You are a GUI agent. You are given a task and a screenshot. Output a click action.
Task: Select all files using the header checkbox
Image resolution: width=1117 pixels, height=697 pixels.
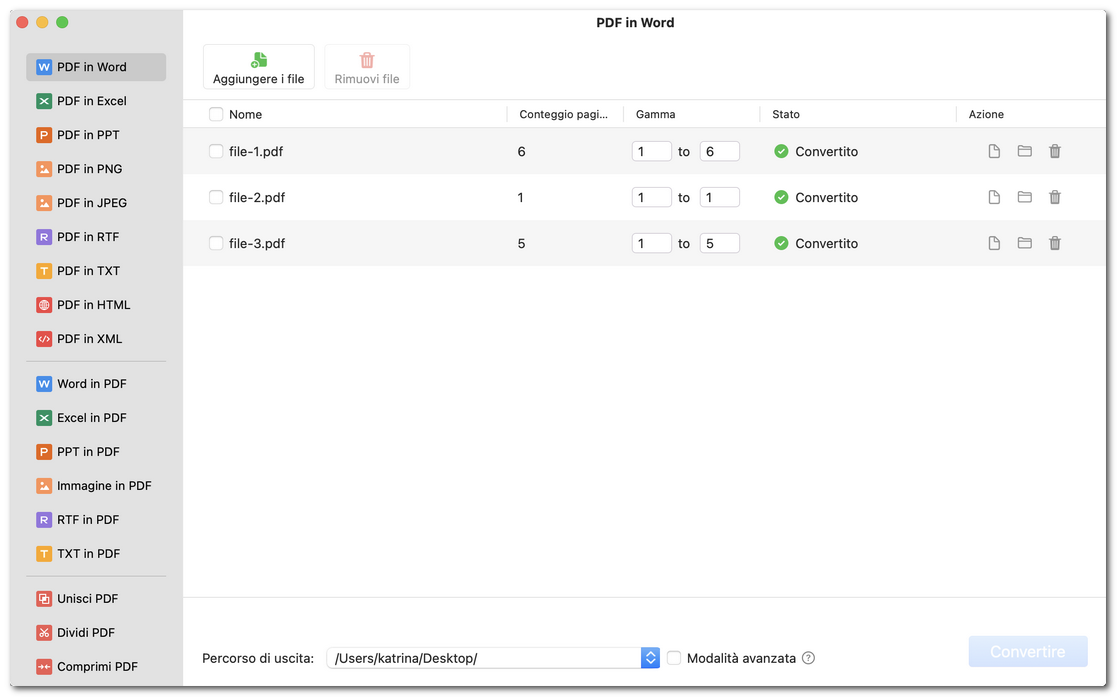tap(216, 114)
